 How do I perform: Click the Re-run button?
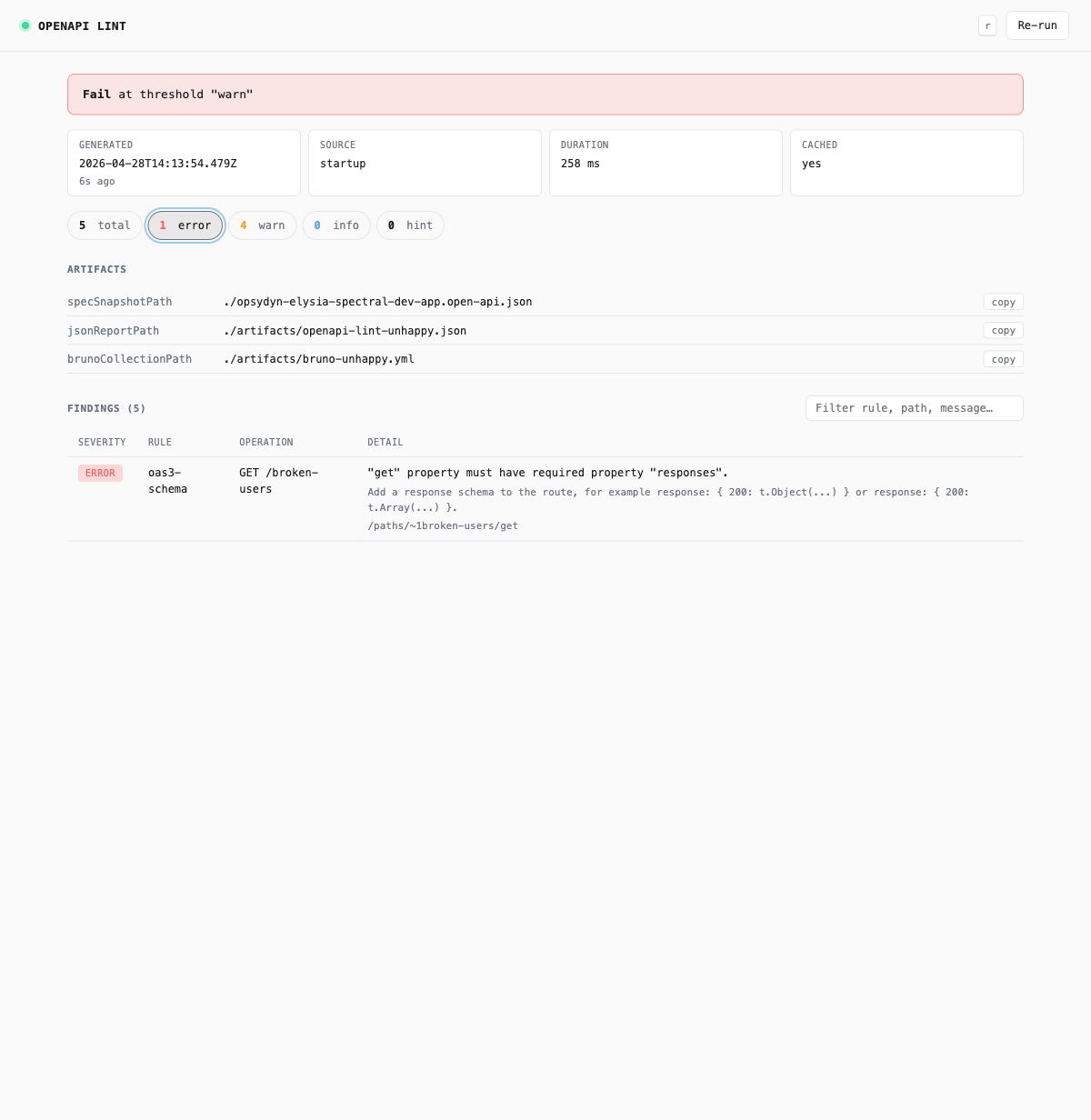coord(1037,25)
